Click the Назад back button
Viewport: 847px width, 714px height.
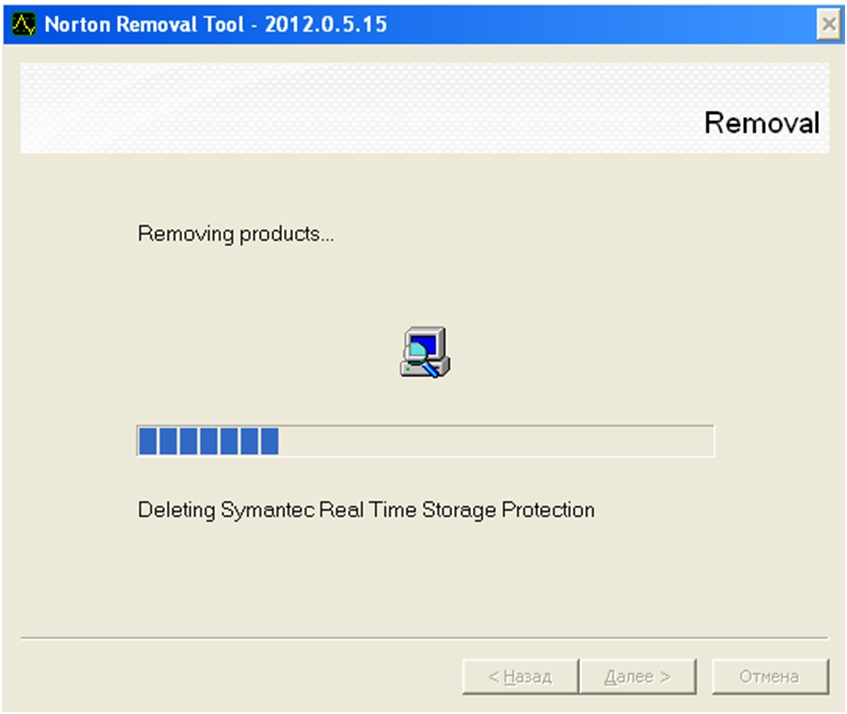pos(520,676)
